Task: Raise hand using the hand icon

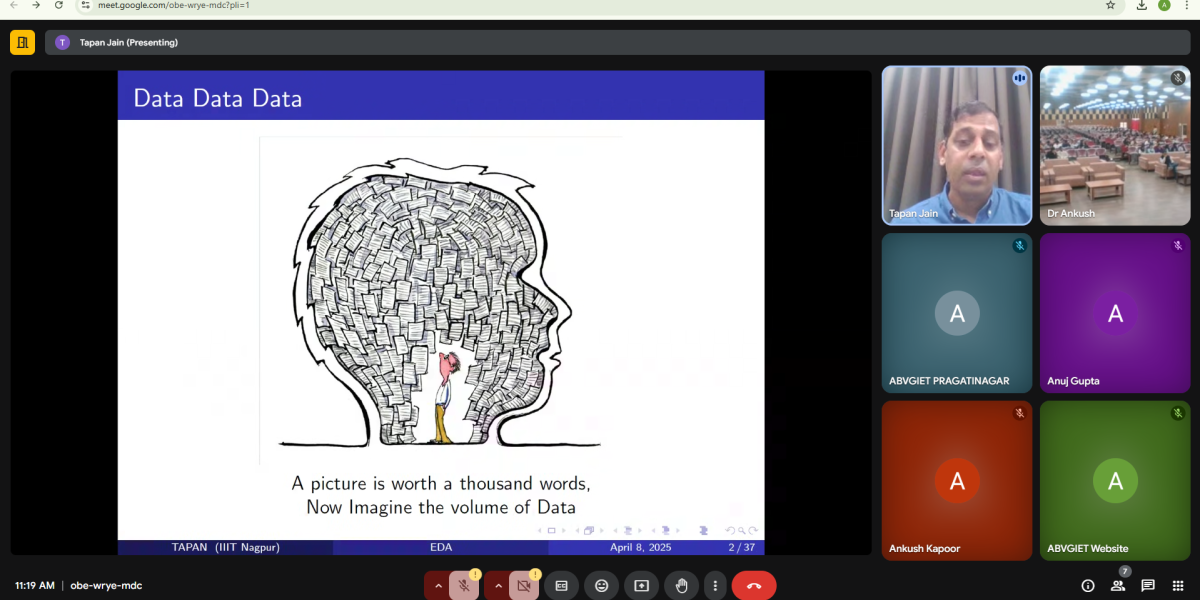Action: coord(681,585)
